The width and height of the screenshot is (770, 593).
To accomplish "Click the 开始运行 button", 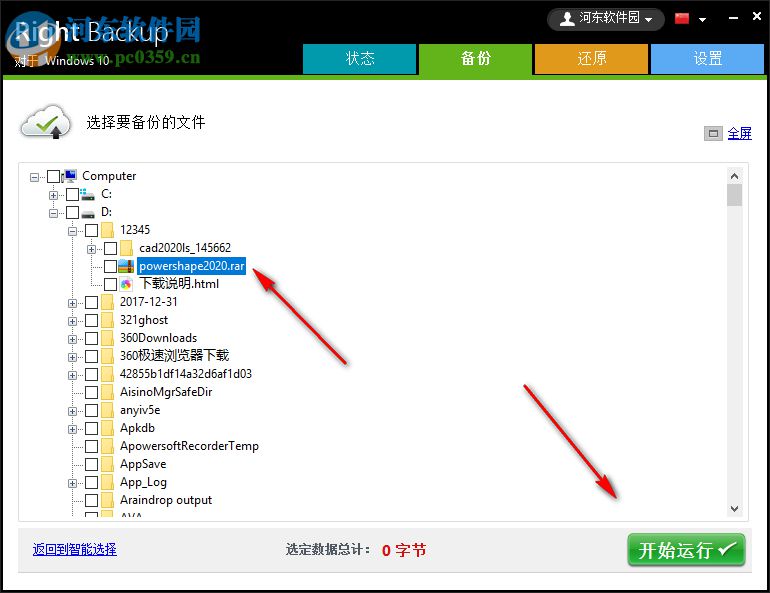I will coord(686,550).
